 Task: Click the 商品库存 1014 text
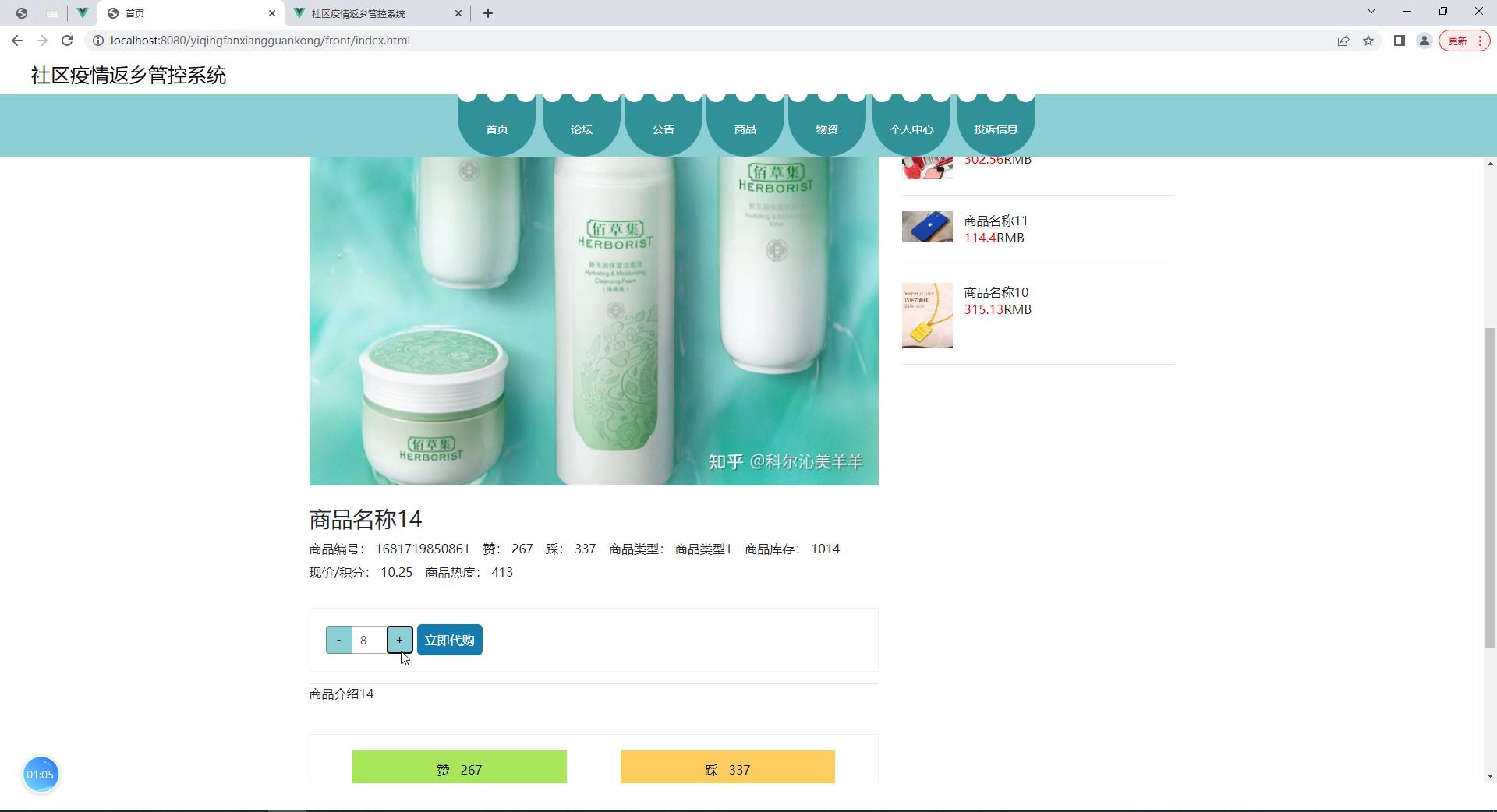792,549
